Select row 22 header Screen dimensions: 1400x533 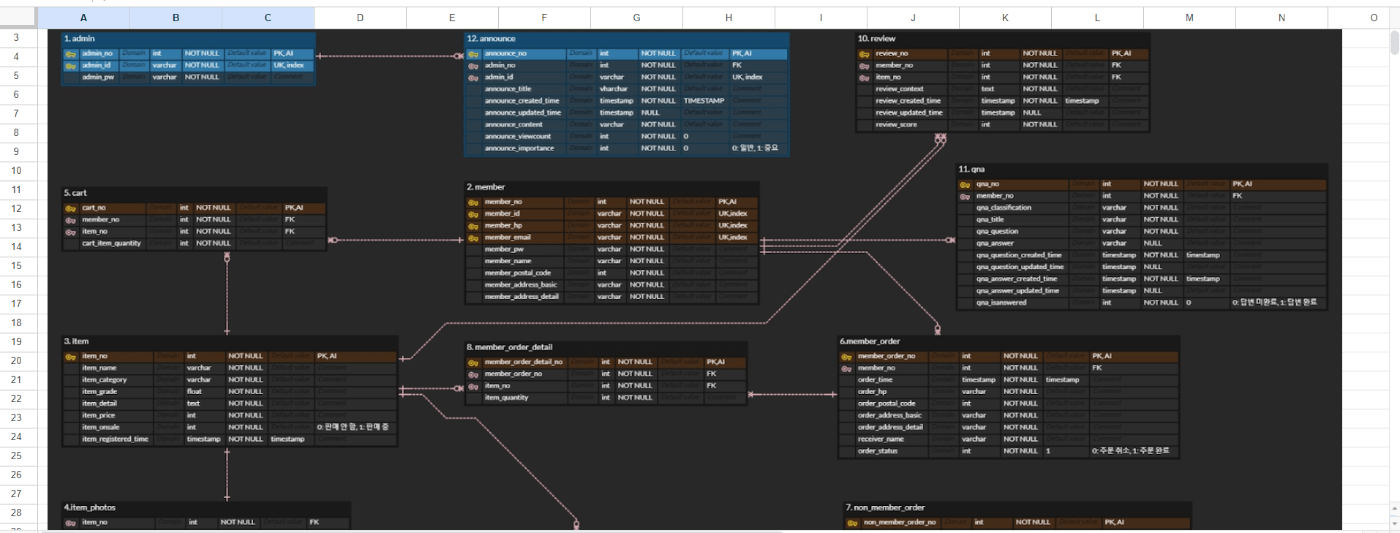click(x=18, y=399)
